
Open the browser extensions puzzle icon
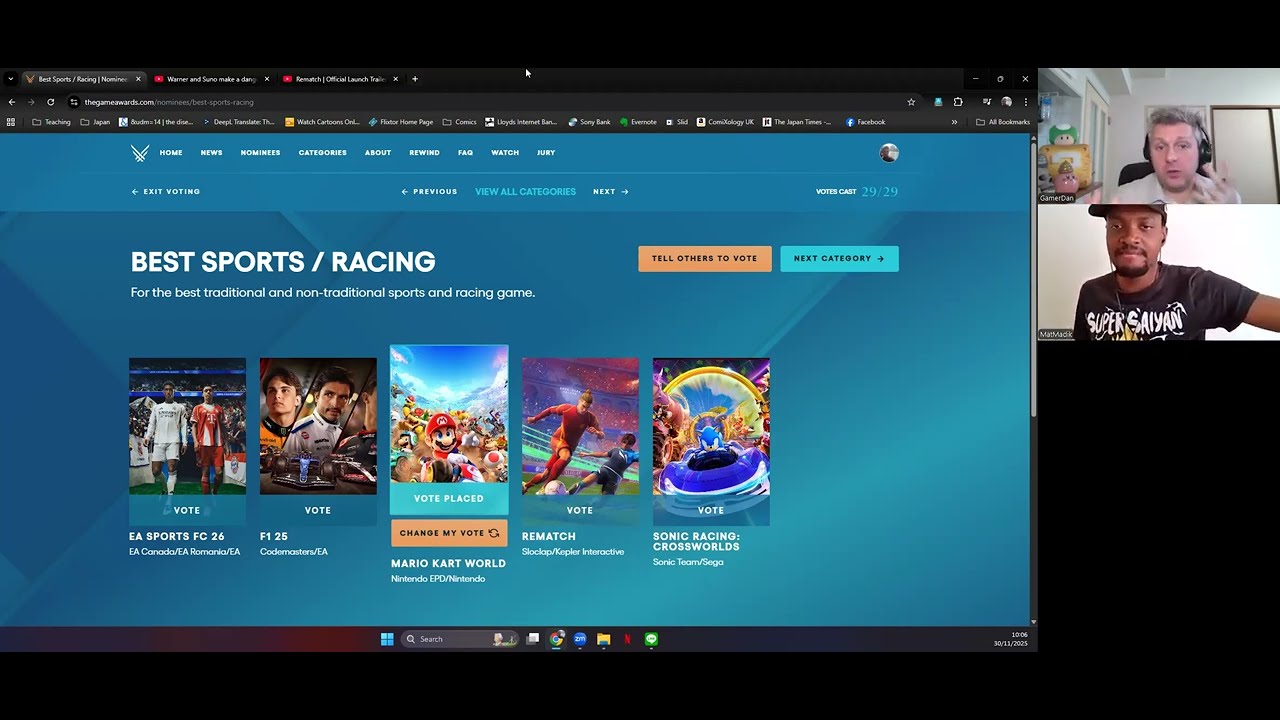(958, 102)
